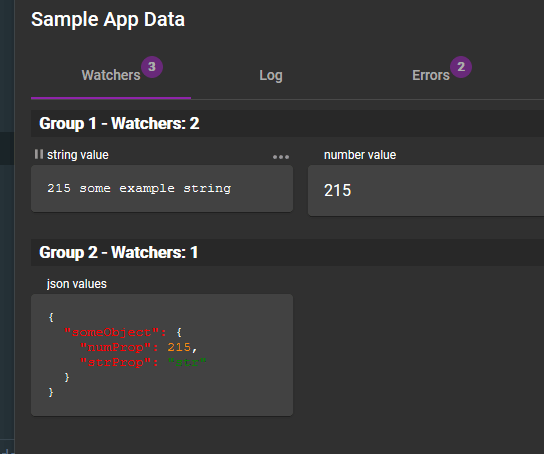Screen dimensions: 544x454
Task: Click the Sample App Data heading
Action: 108,19
